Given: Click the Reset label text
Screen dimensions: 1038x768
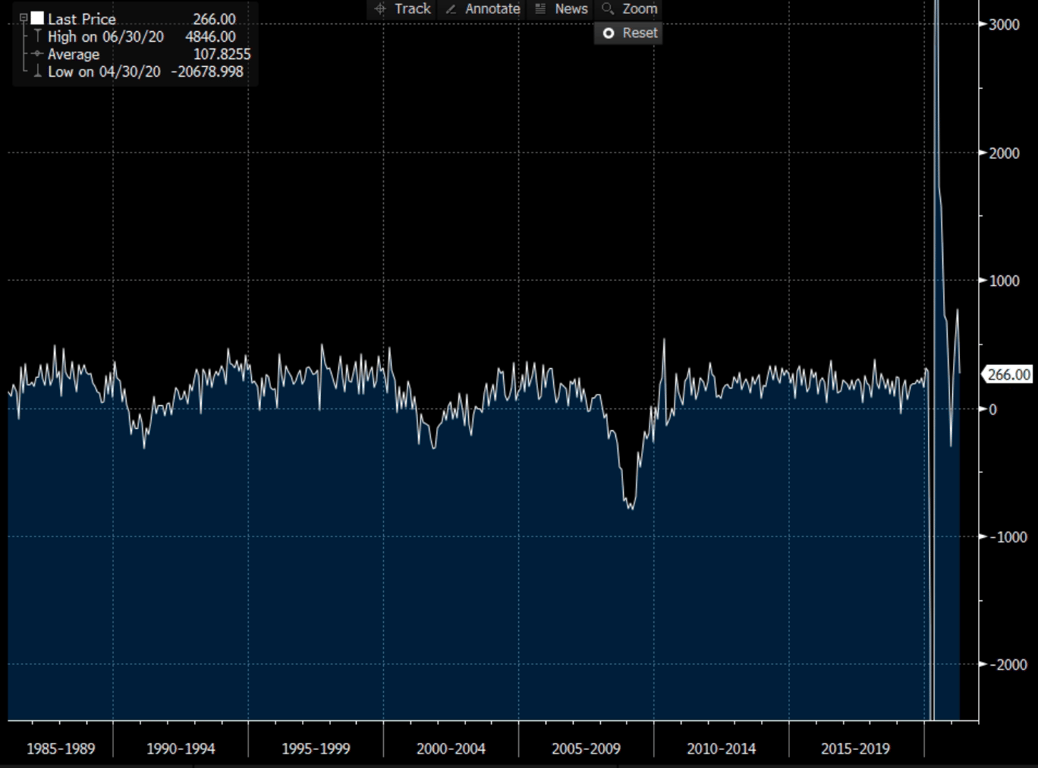Looking at the screenshot, I should [x=639, y=33].
